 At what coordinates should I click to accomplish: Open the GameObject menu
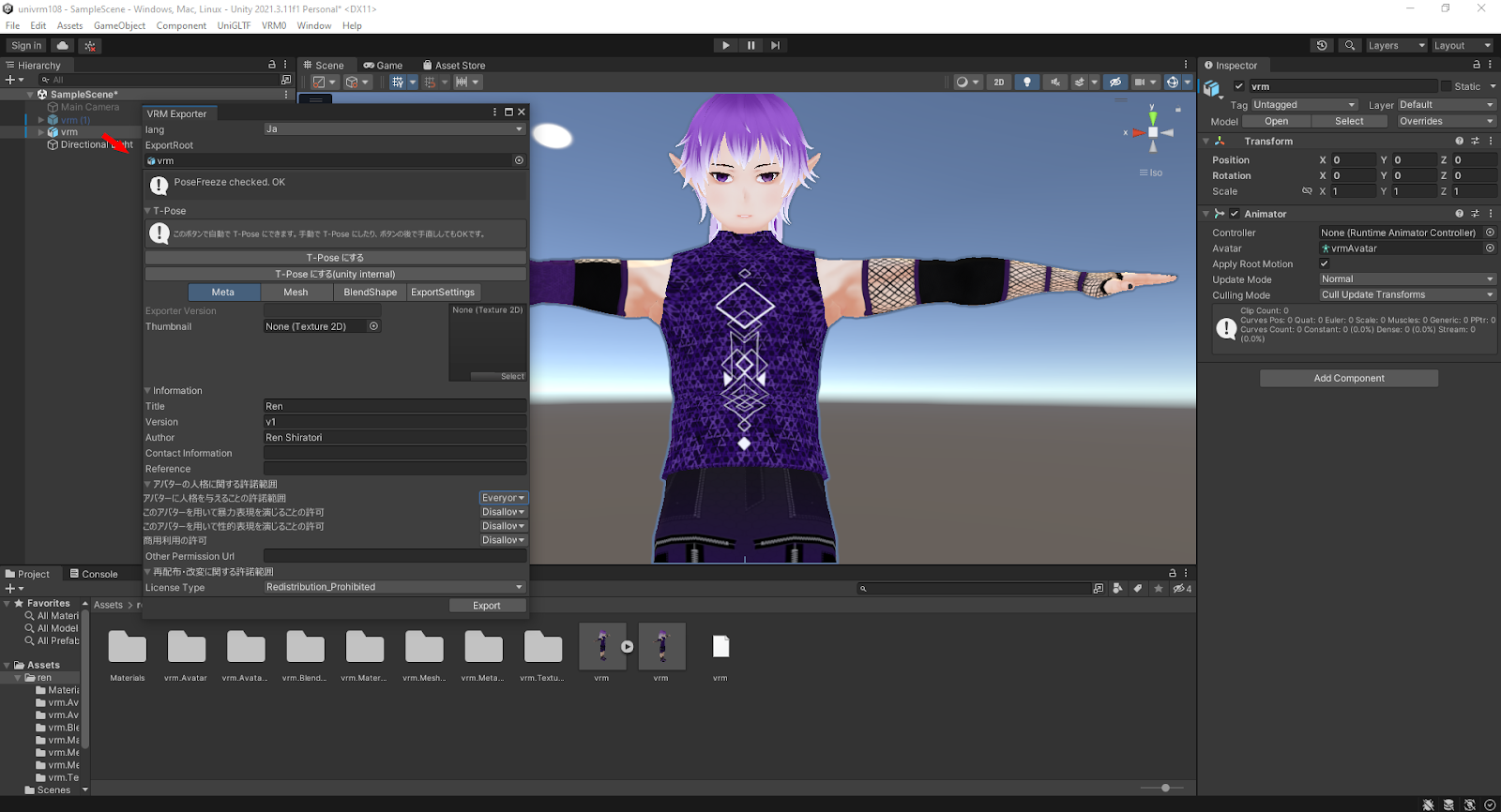point(119,25)
